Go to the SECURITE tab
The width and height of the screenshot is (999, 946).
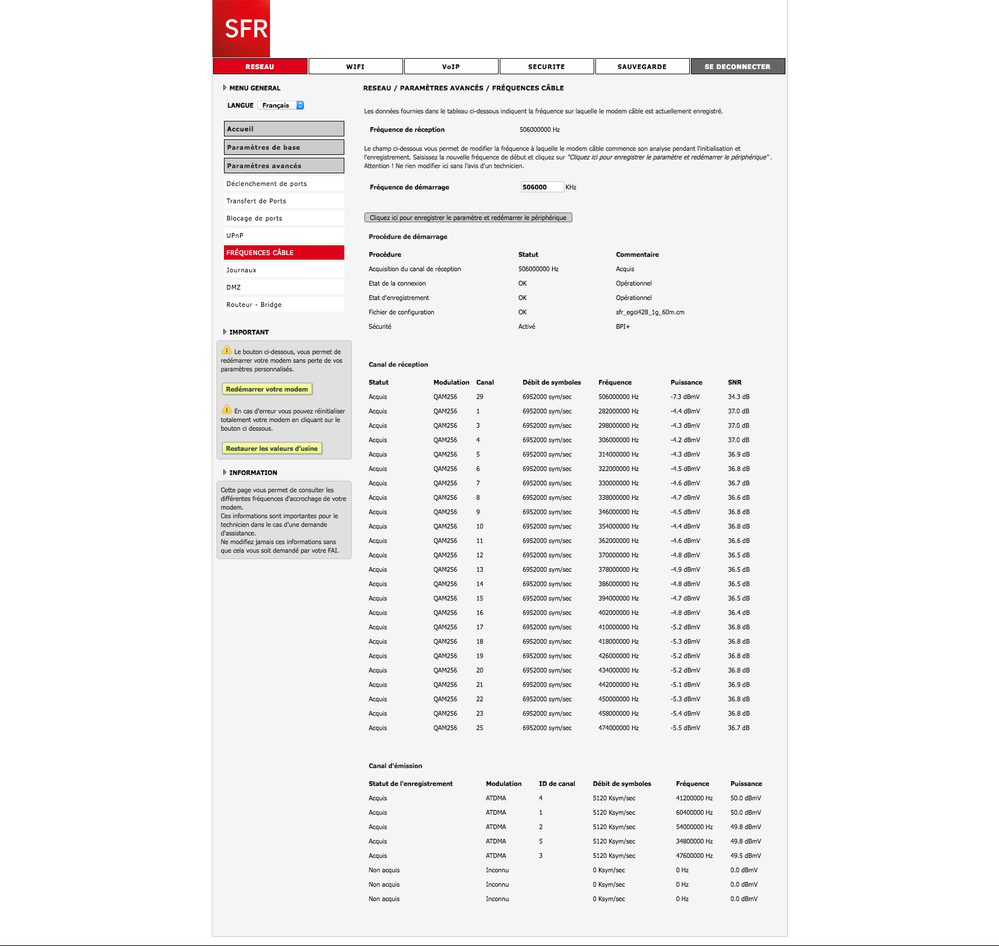546,65
